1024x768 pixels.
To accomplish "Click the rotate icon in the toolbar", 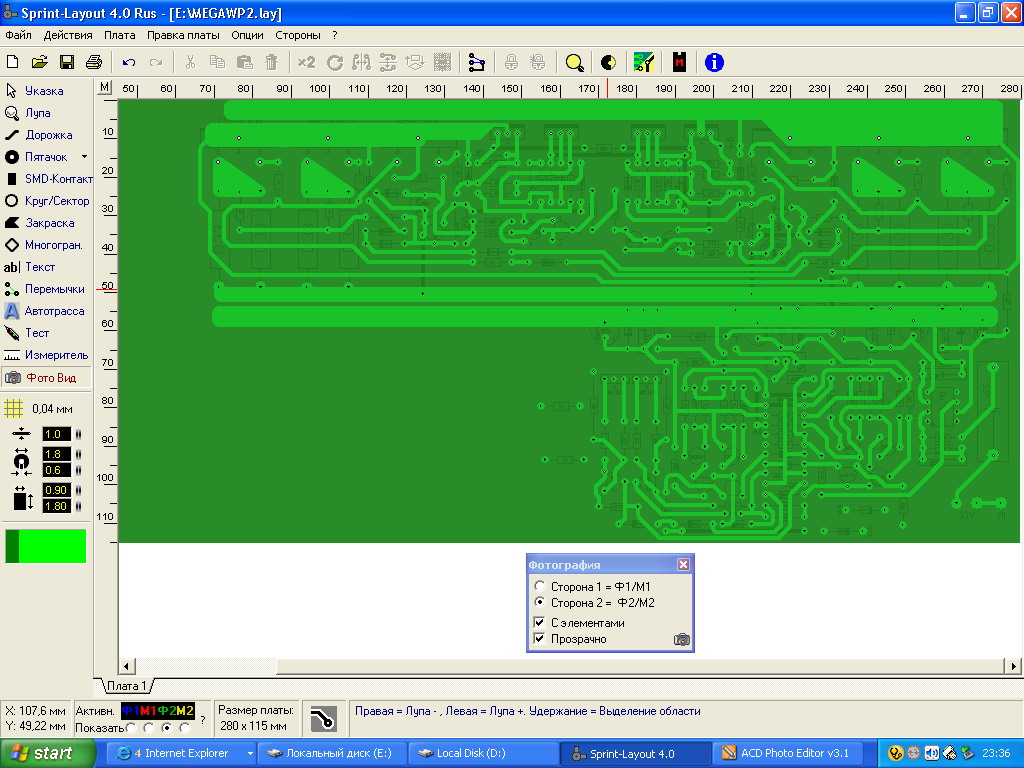I will 334,63.
